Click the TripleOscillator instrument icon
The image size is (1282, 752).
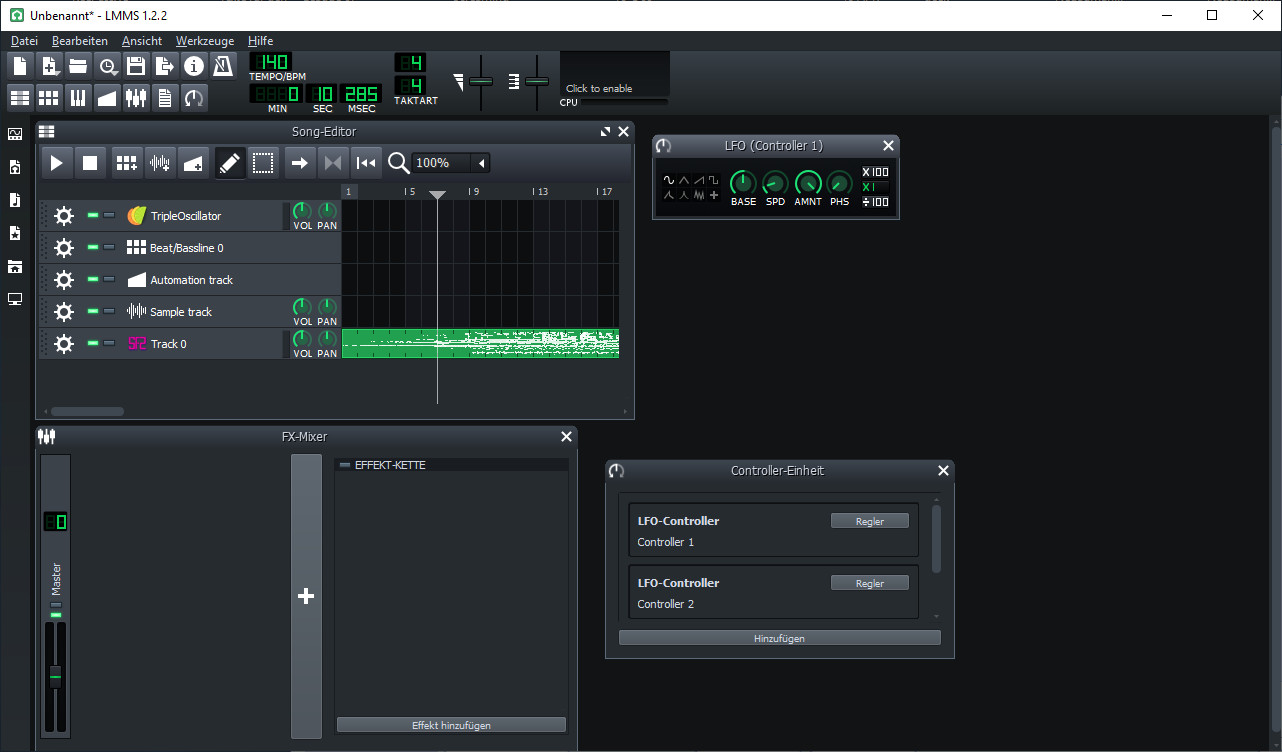136,215
